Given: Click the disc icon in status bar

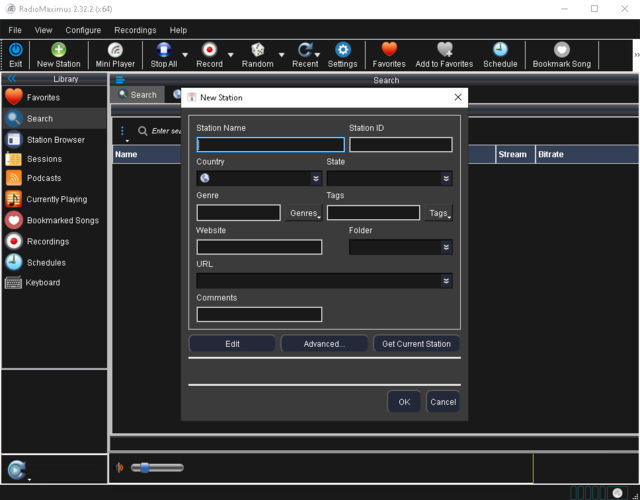Looking at the screenshot, I should point(617,493).
